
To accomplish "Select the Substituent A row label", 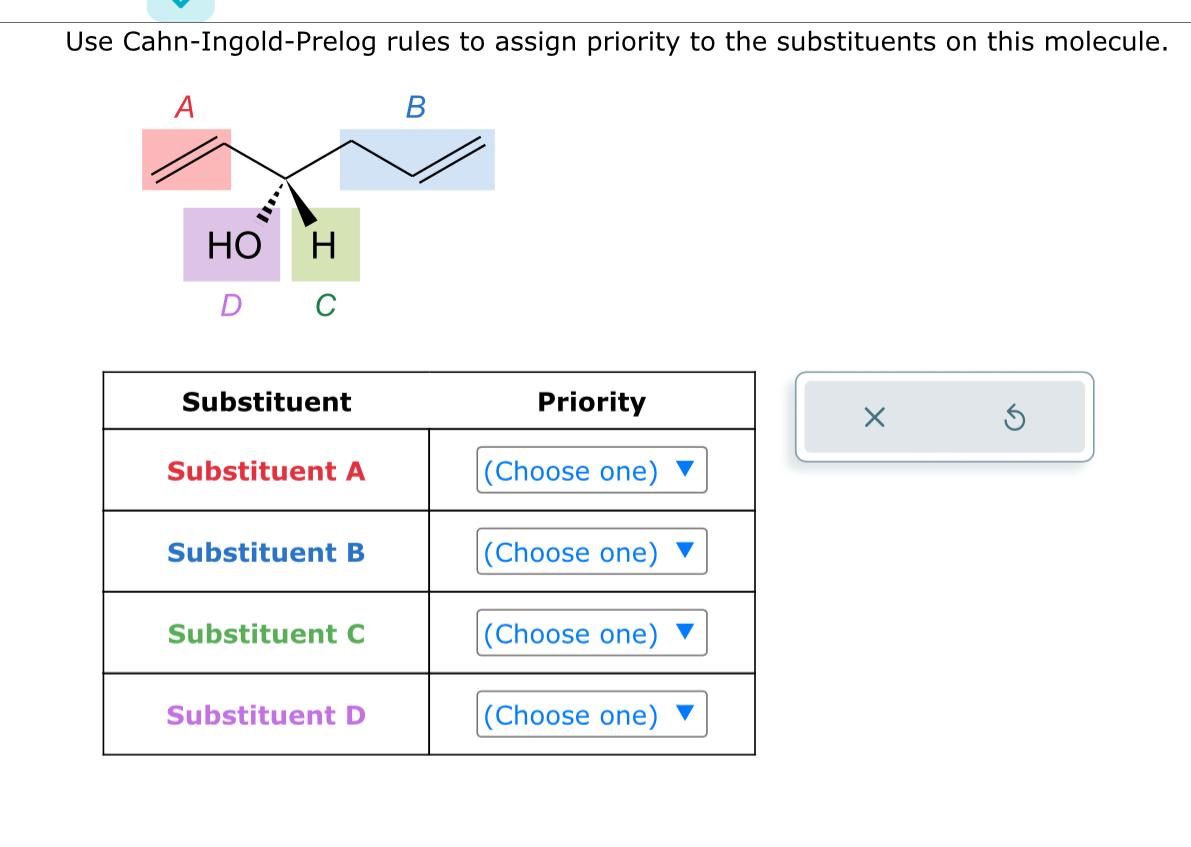I will coord(265,471).
